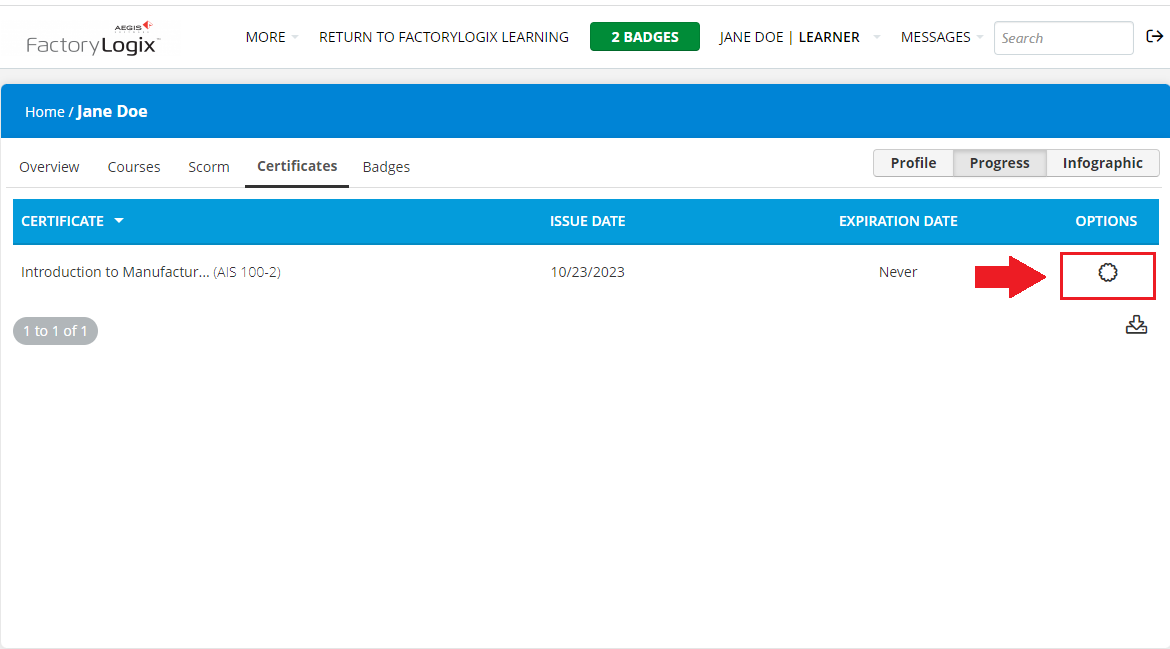Open the MESSAGES dropdown

938,37
